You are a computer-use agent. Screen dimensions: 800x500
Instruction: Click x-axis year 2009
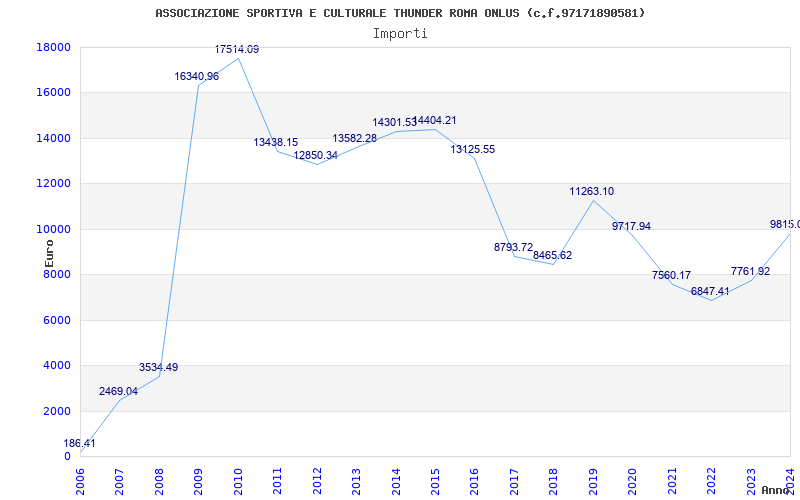click(x=198, y=481)
